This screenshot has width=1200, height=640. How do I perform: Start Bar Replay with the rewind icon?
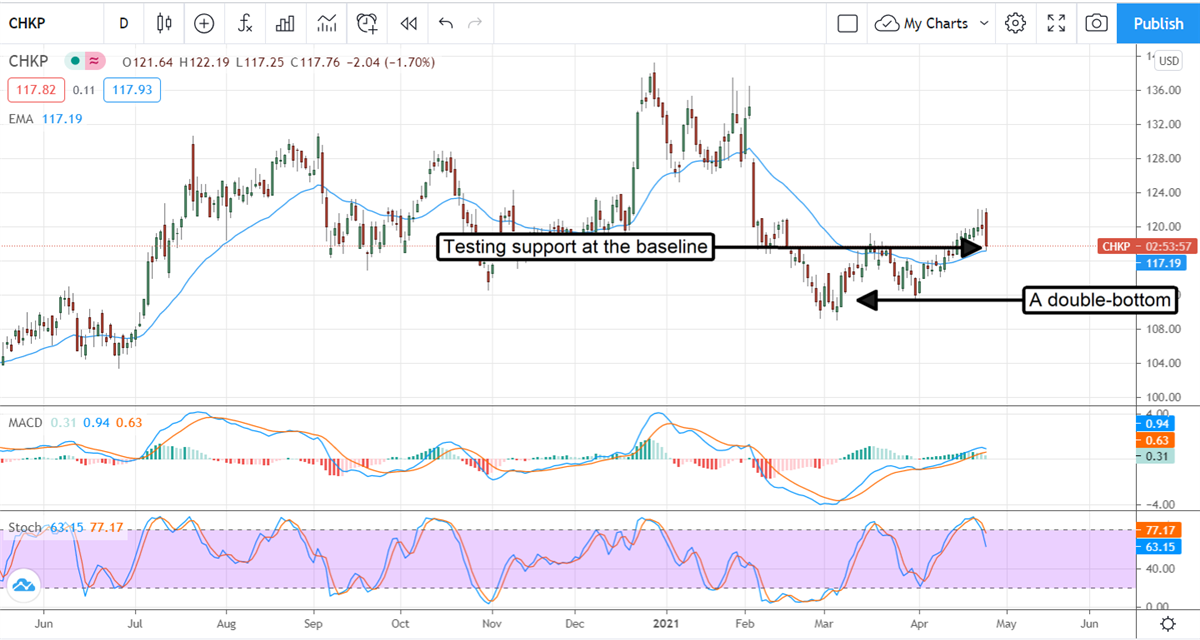407,23
